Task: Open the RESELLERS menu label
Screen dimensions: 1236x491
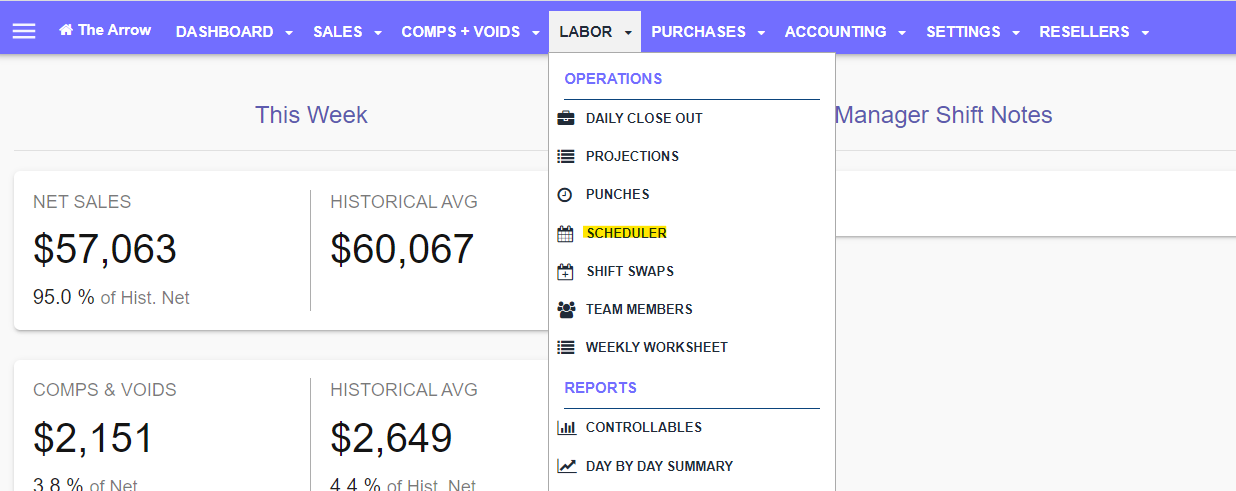Action: click(x=1085, y=32)
